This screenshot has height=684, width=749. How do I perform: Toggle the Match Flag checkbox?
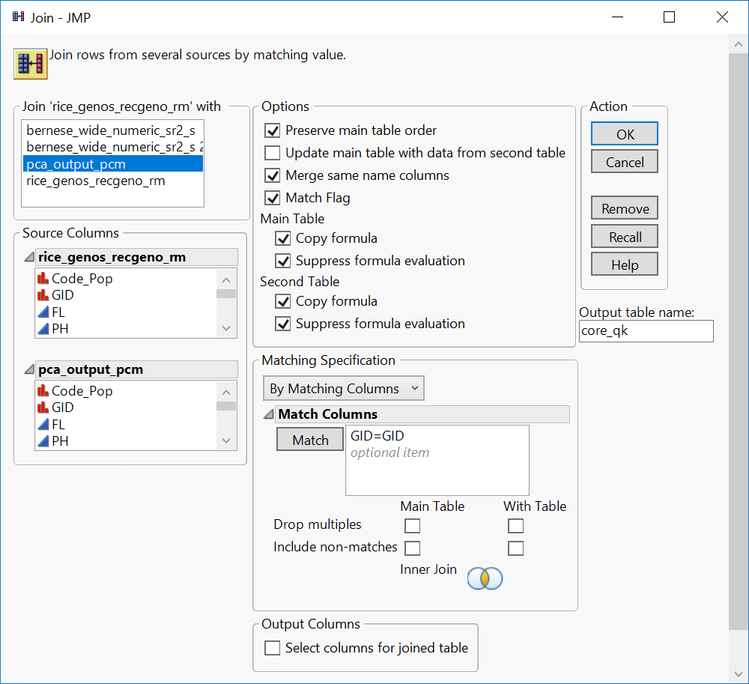click(x=272, y=198)
